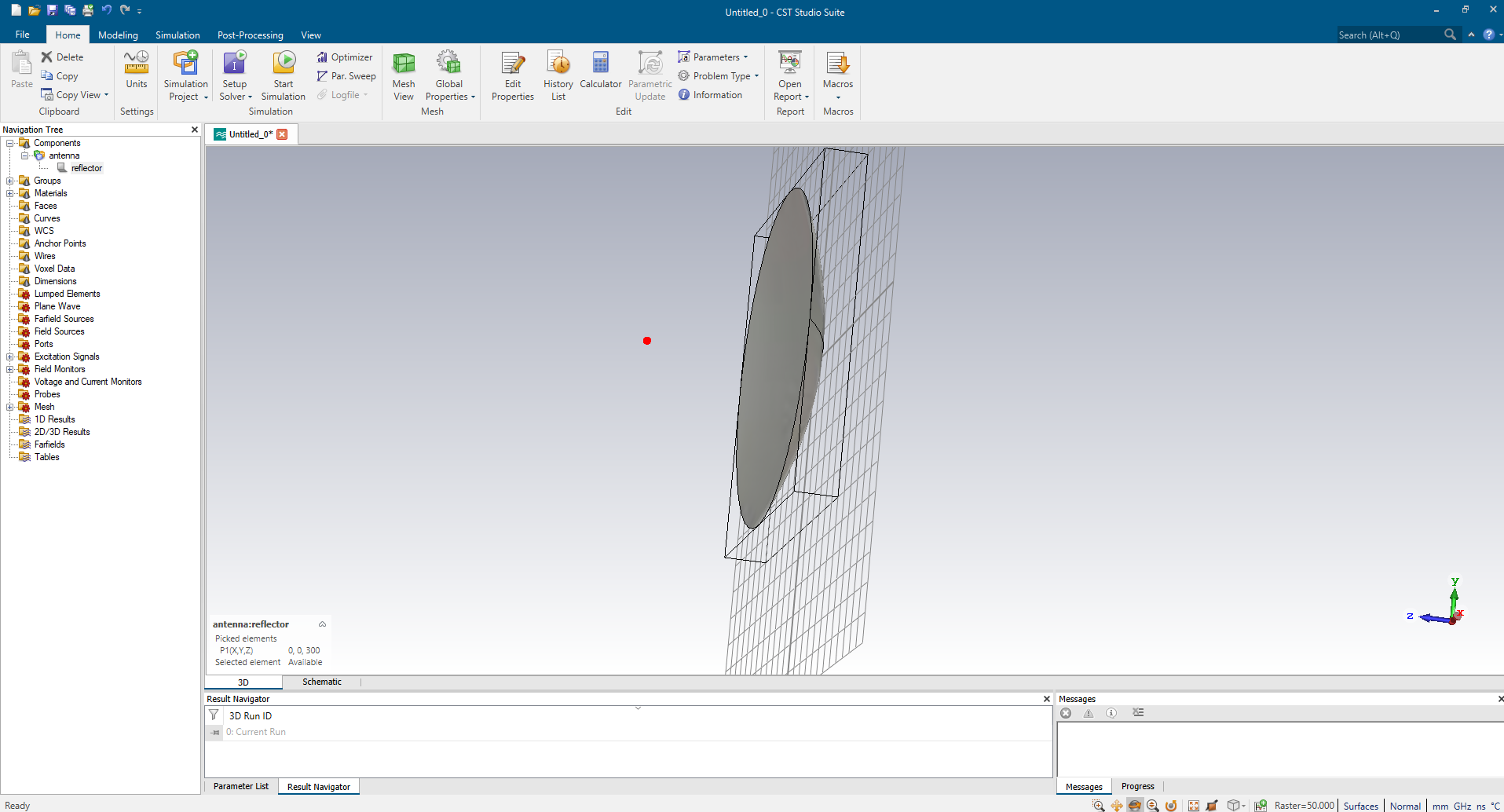Click the Delete button in Clipboard group
Screen dimensions: 1504x812
tap(62, 57)
